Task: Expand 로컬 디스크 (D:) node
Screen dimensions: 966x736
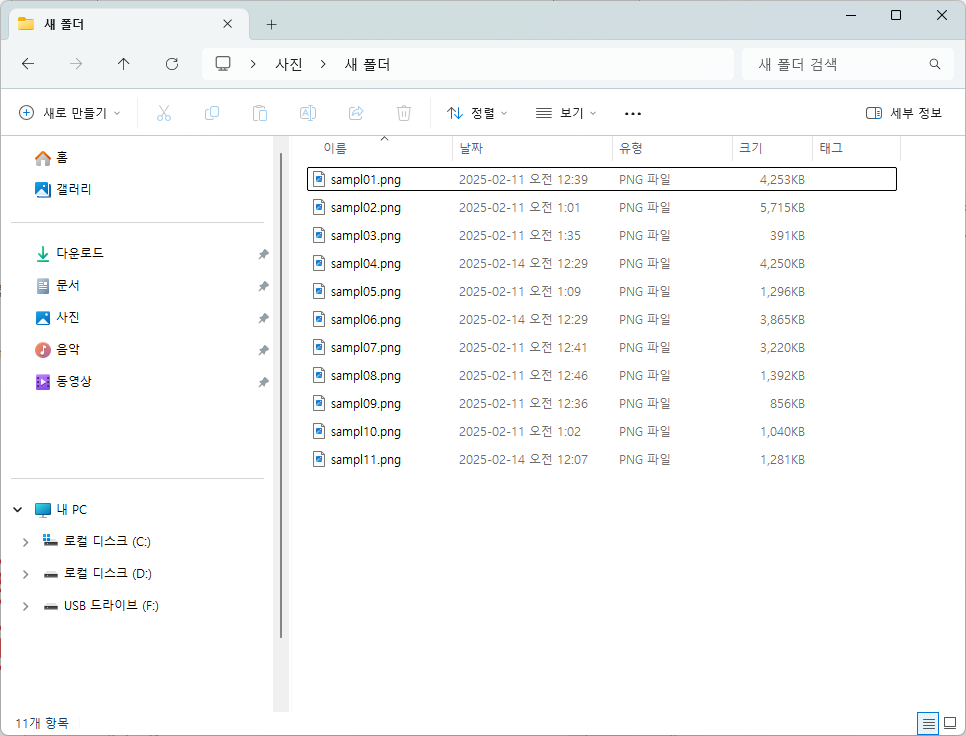Action: click(x=25, y=574)
